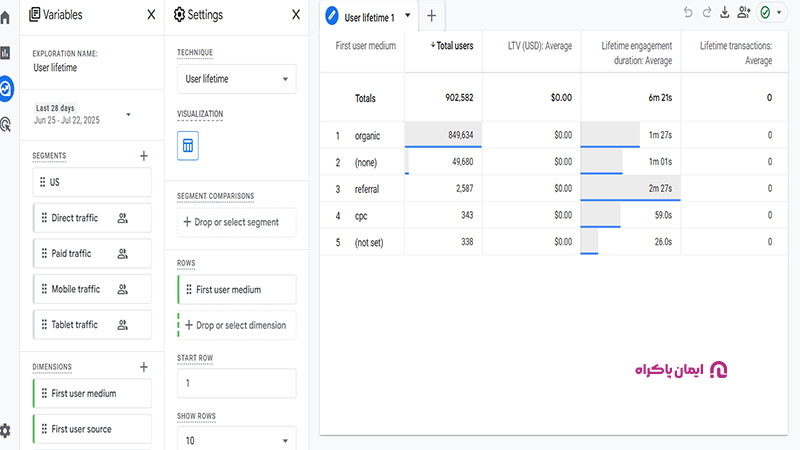
Task: Click the Variables panel title icon
Action: (34, 15)
